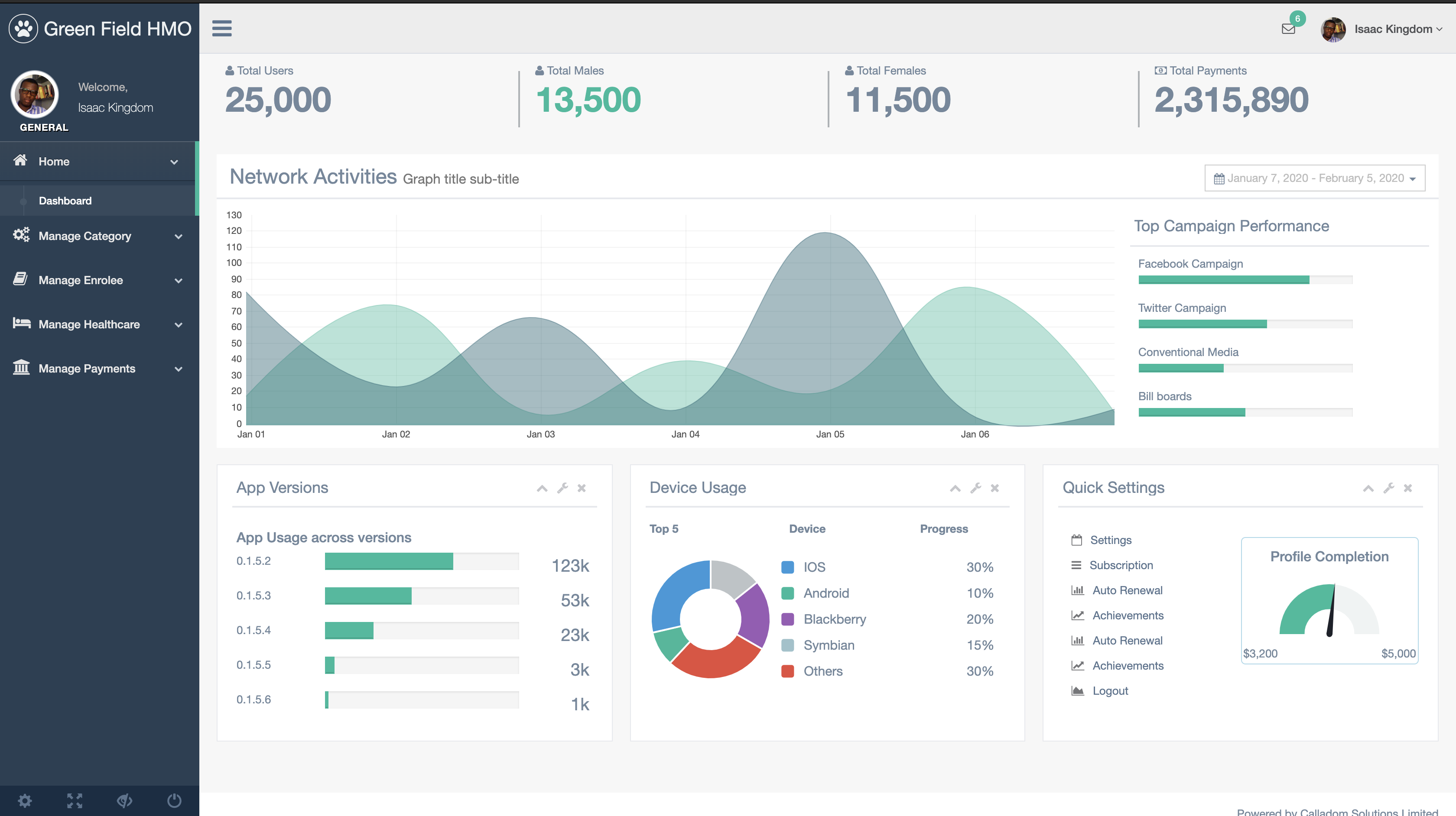The image size is (1456, 816).
Task: Open the date range picker dropdown
Action: pos(1315,178)
